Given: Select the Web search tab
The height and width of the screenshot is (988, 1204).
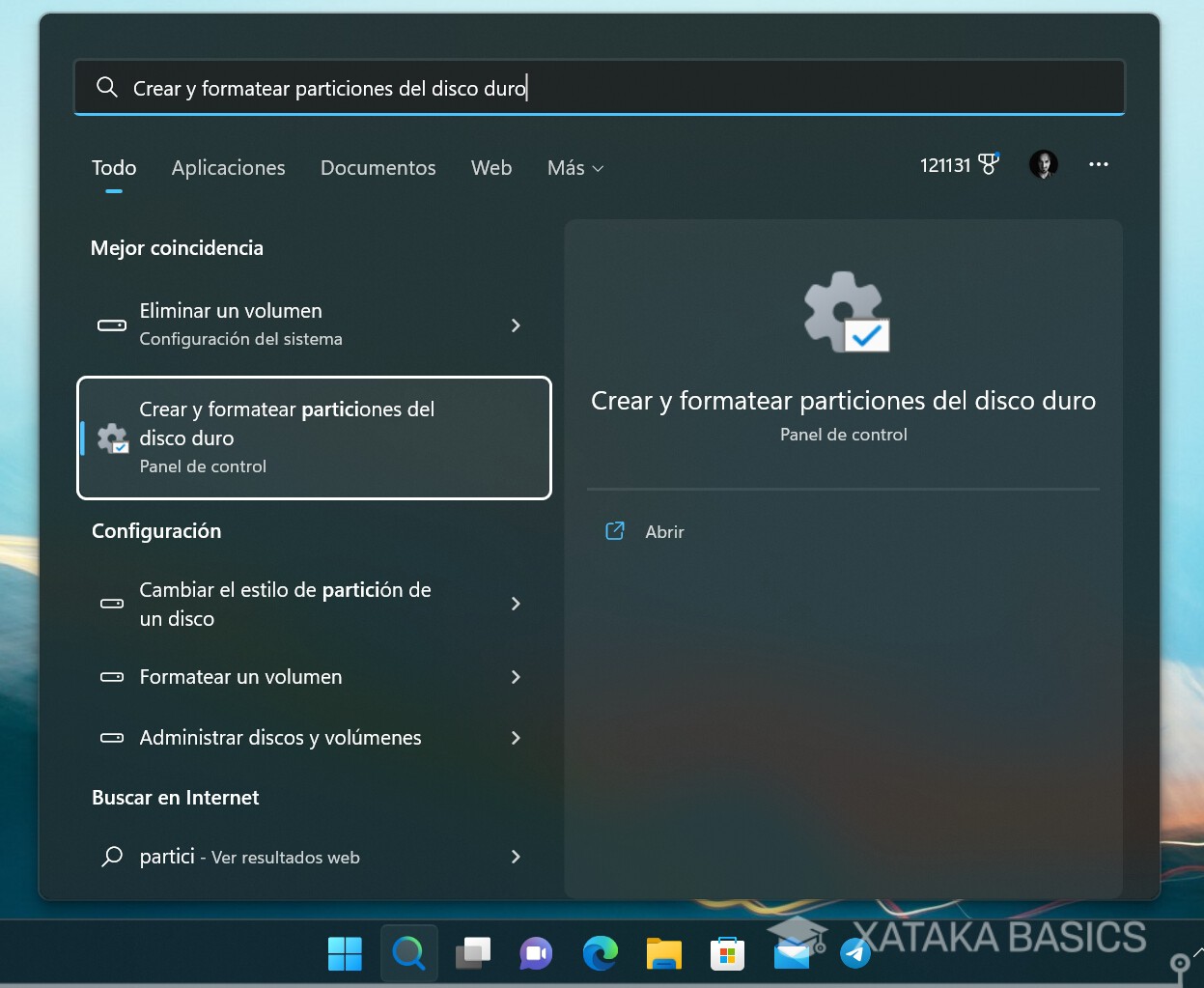Looking at the screenshot, I should click(490, 168).
